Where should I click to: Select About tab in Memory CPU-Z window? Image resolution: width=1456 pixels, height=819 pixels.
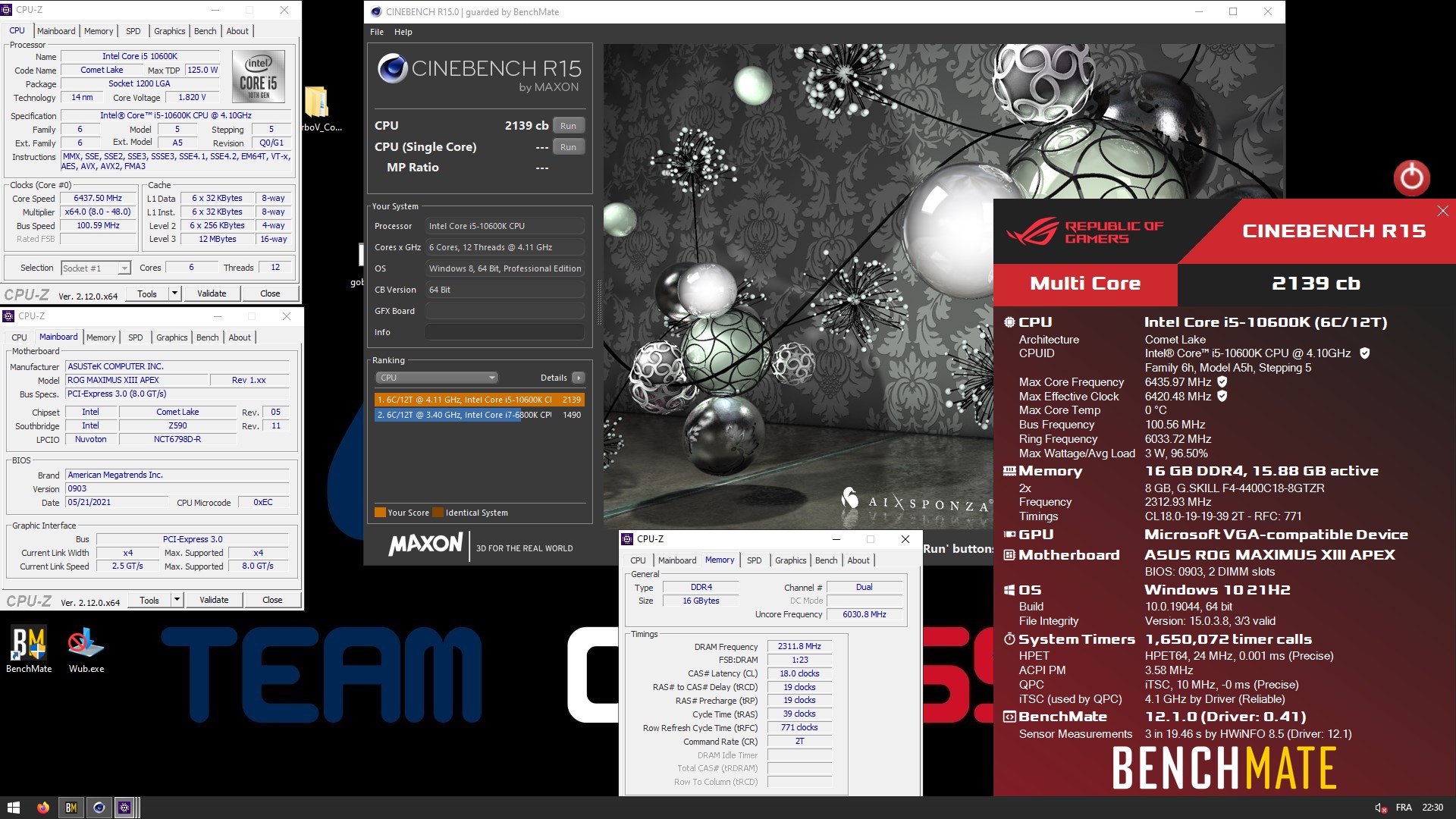[x=858, y=560]
